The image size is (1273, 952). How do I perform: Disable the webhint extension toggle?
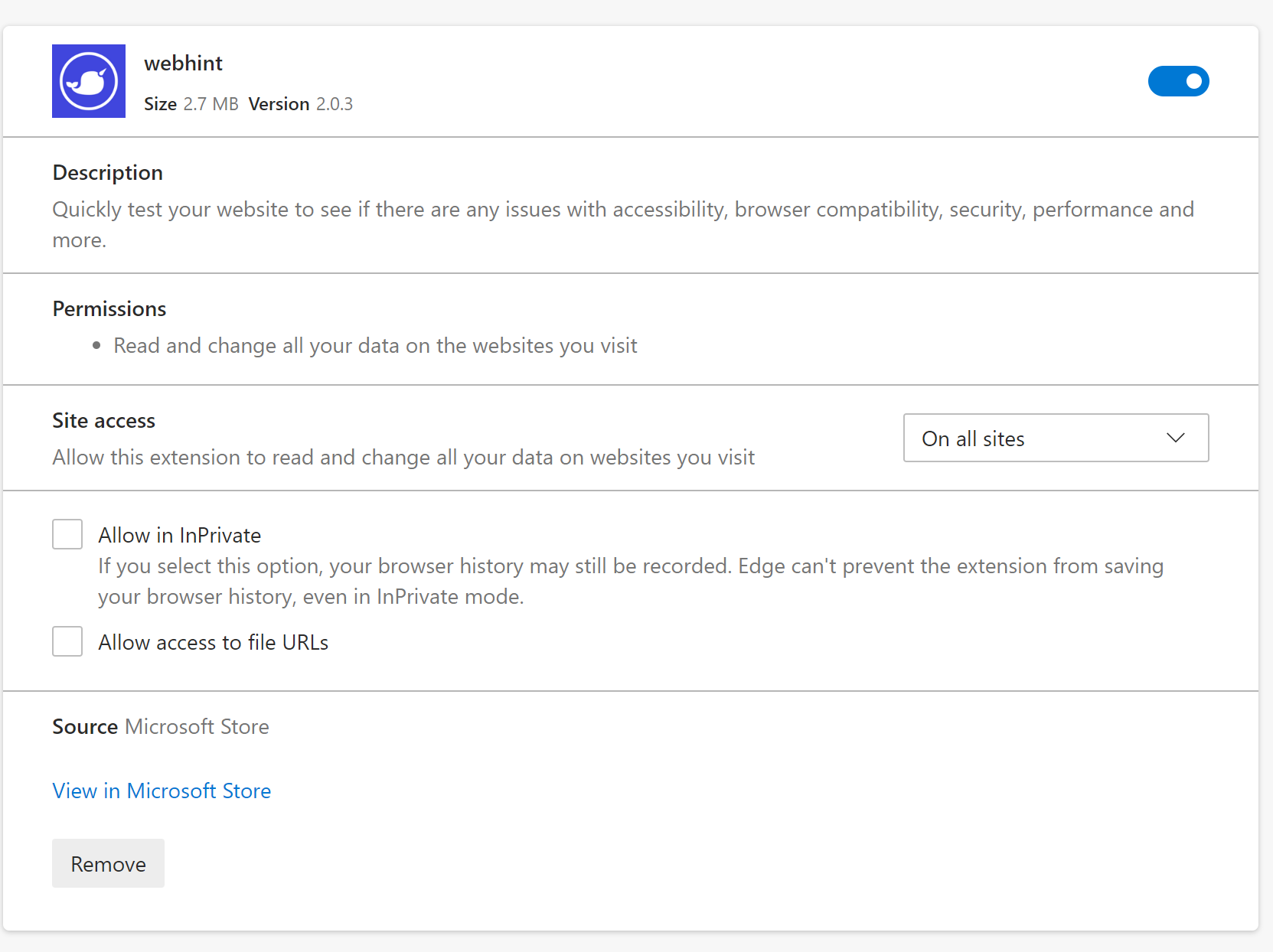click(1178, 81)
